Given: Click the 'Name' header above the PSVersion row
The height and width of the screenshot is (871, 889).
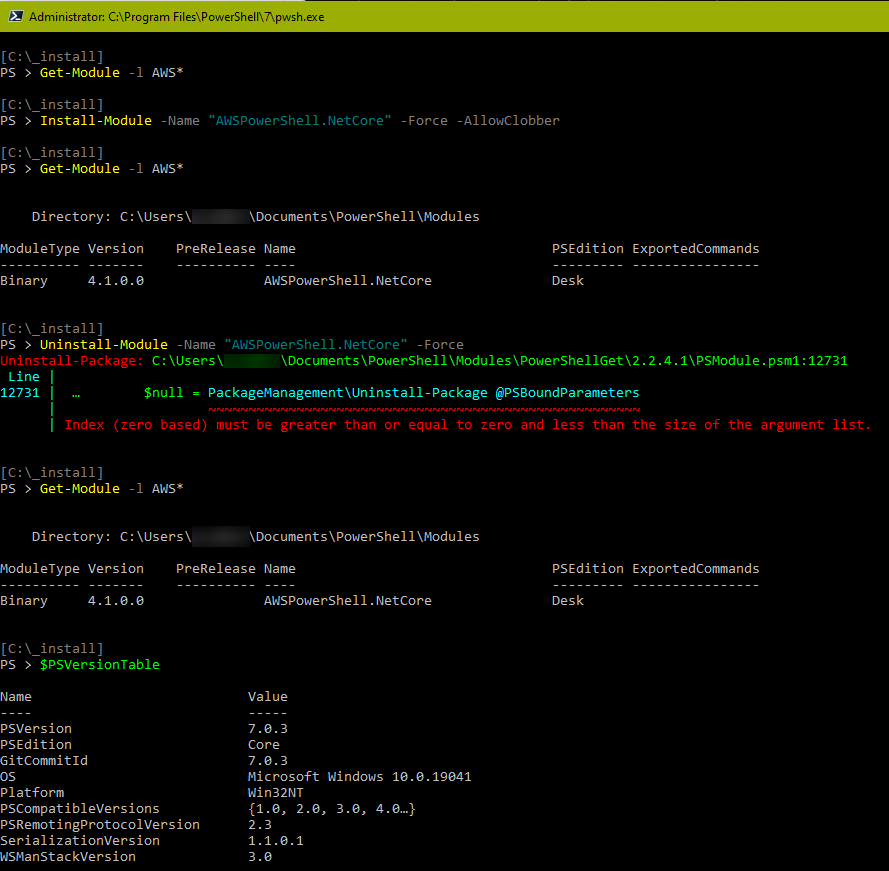Looking at the screenshot, I should [x=16, y=697].
